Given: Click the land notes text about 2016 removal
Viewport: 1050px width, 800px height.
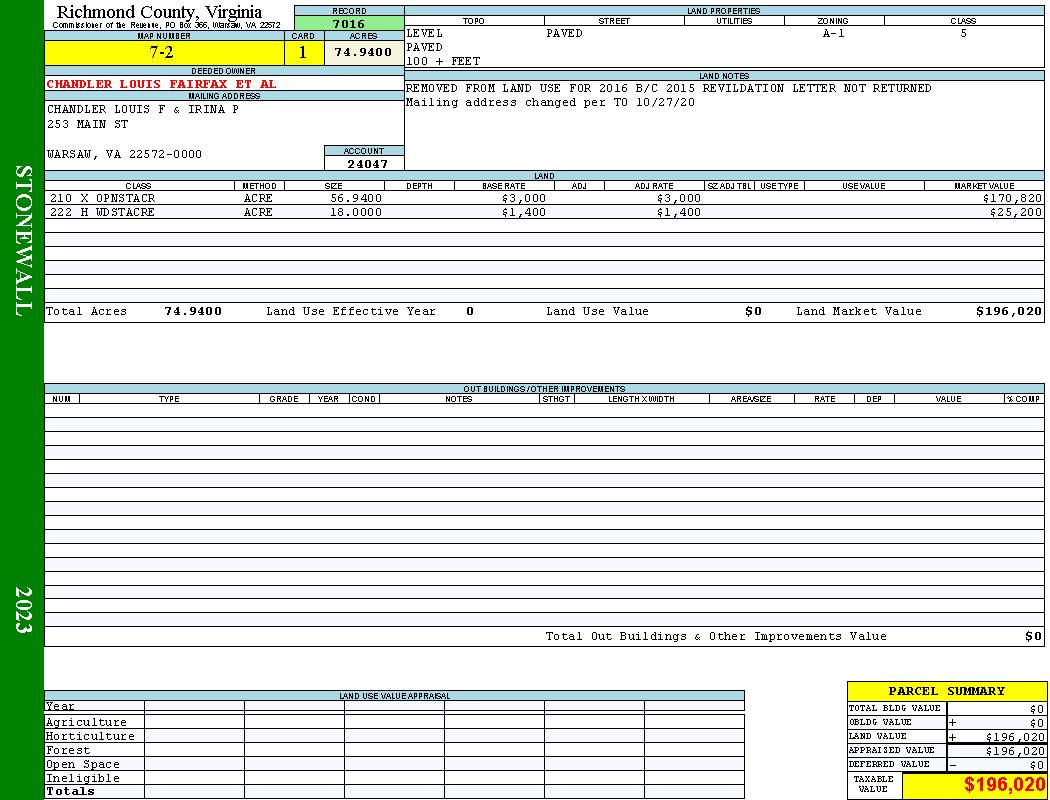Looking at the screenshot, I should click(x=668, y=88).
